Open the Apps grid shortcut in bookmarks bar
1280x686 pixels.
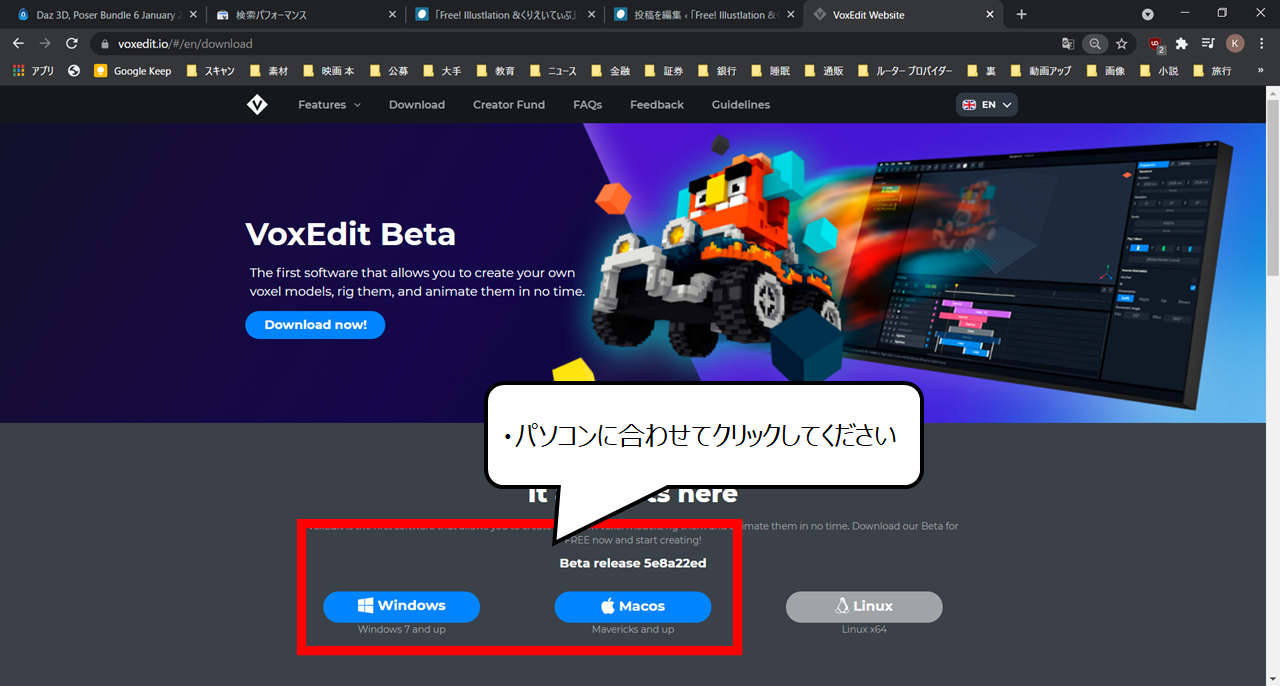pyautogui.click(x=34, y=71)
